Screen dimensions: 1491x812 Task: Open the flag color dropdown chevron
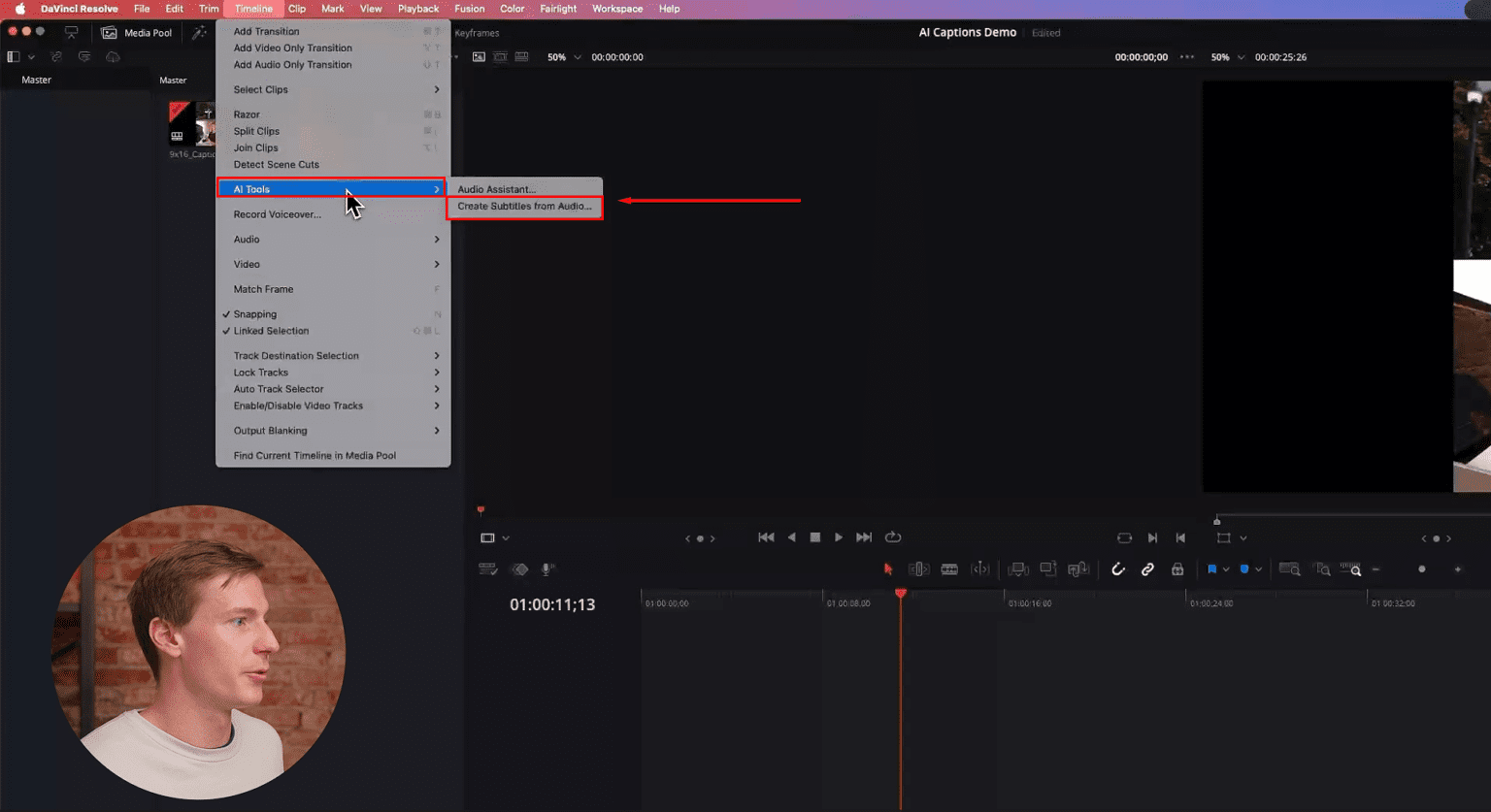(1226, 569)
